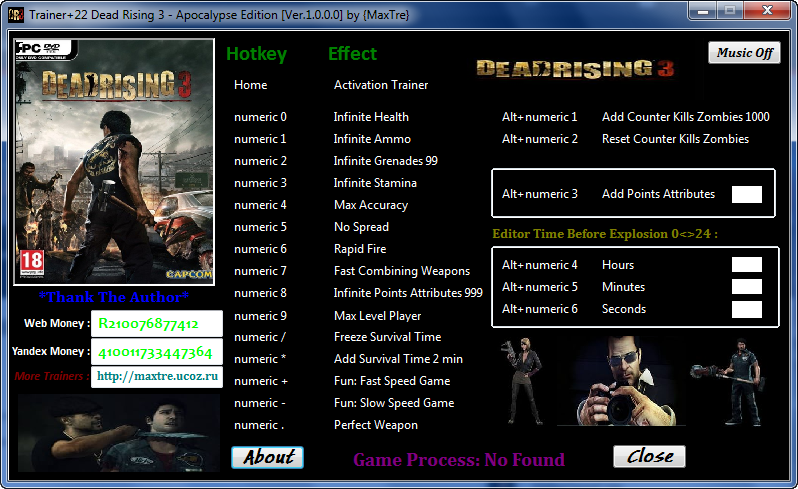Click the Fast Combining Weapons label

click(402, 271)
